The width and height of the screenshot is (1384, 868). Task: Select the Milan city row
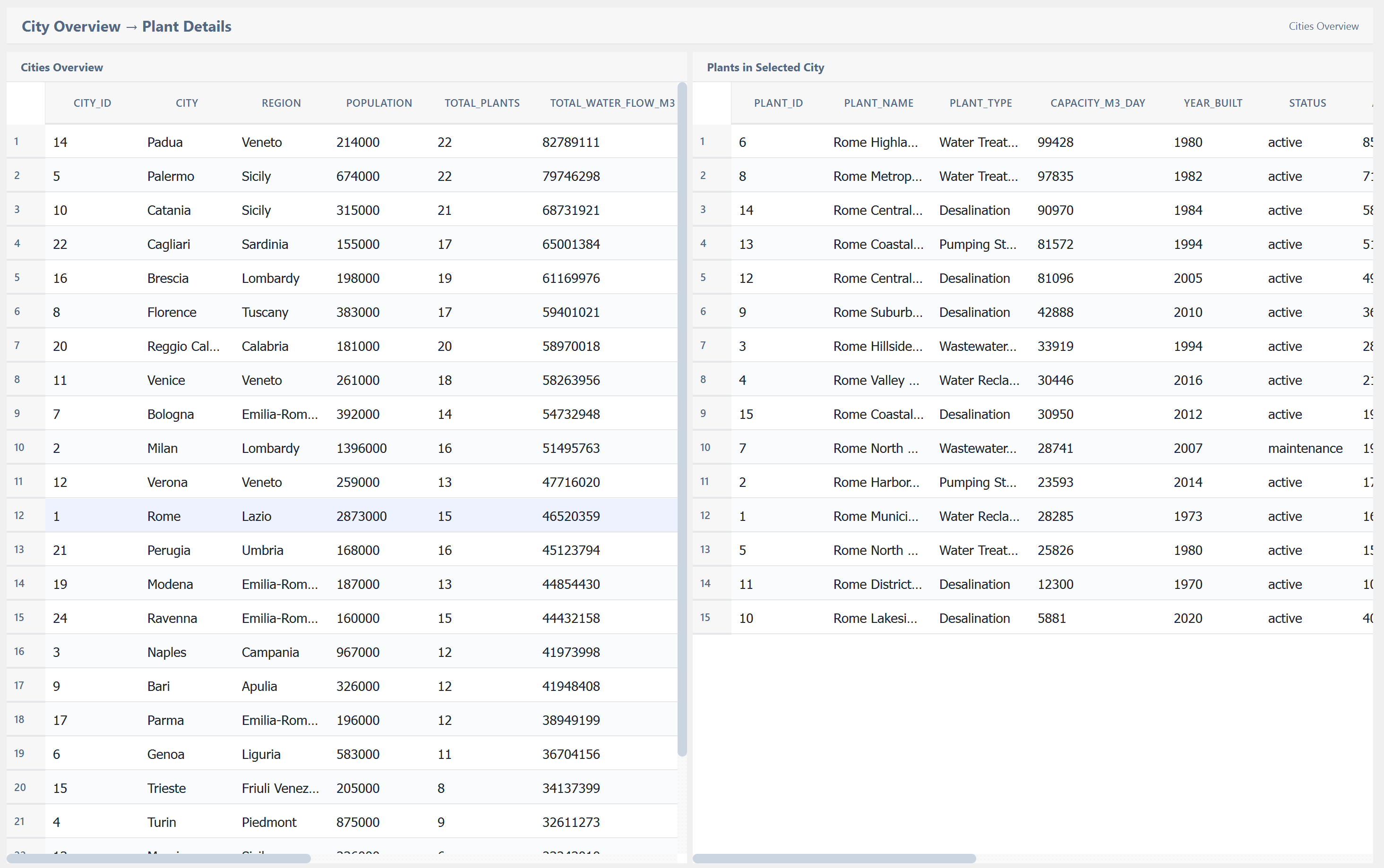(162, 448)
